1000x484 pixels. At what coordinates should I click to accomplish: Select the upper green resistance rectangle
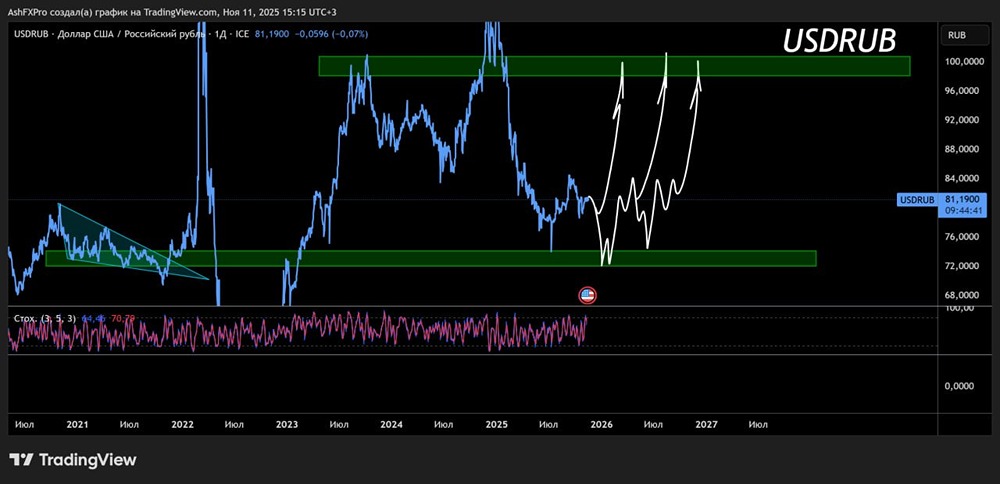(x=614, y=66)
